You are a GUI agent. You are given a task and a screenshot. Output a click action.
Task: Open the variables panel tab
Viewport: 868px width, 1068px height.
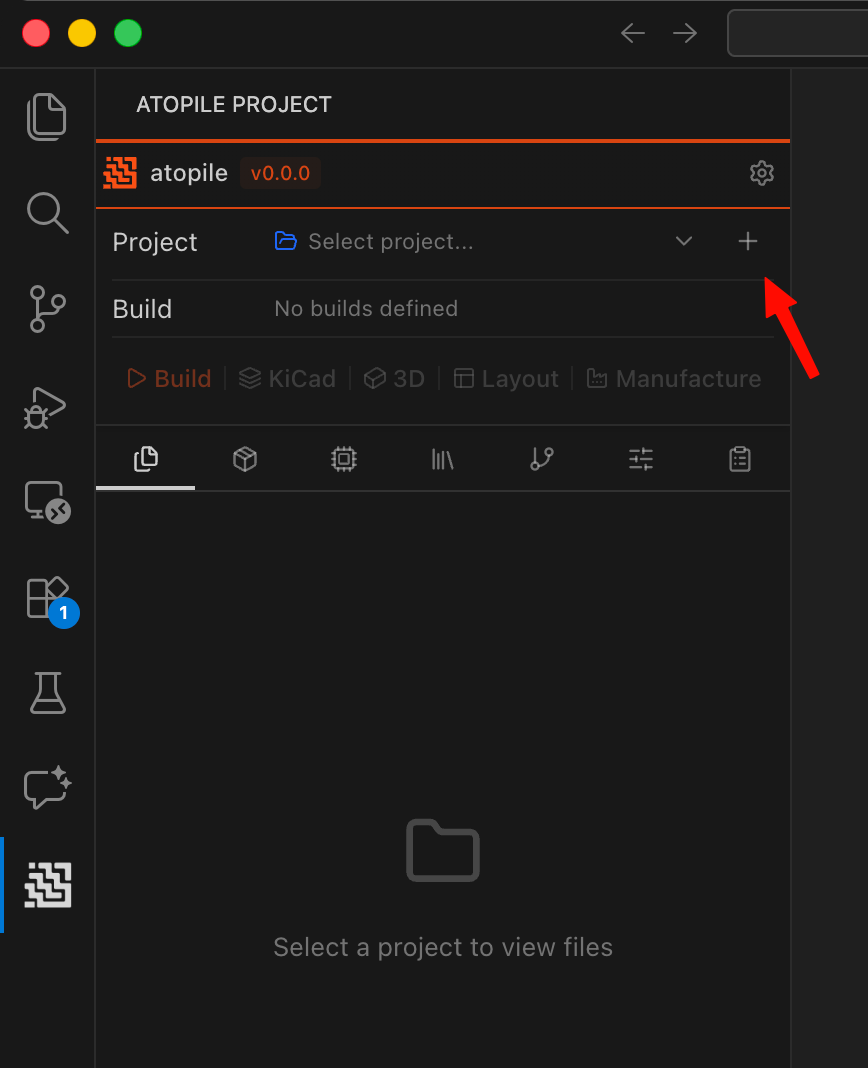tap(640, 459)
